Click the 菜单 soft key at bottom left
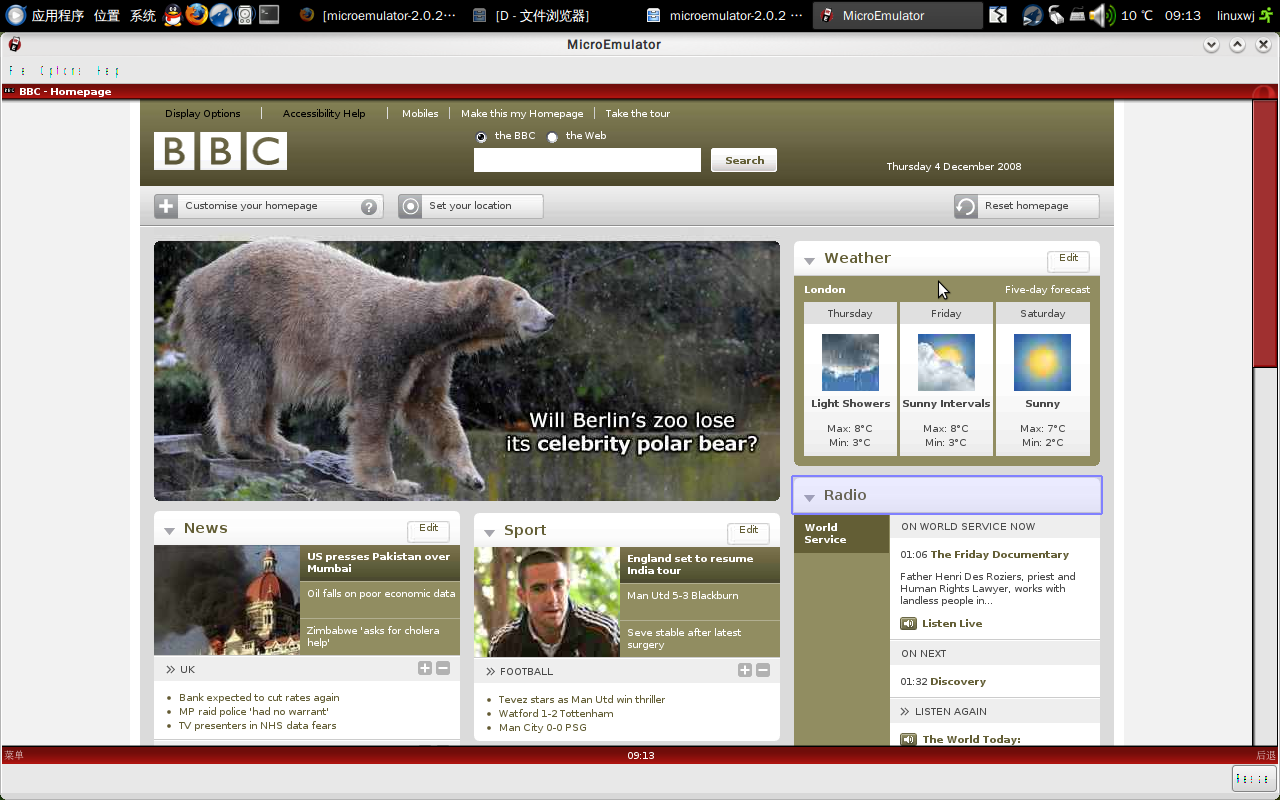The height and width of the screenshot is (800, 1280). pos(14,755)
